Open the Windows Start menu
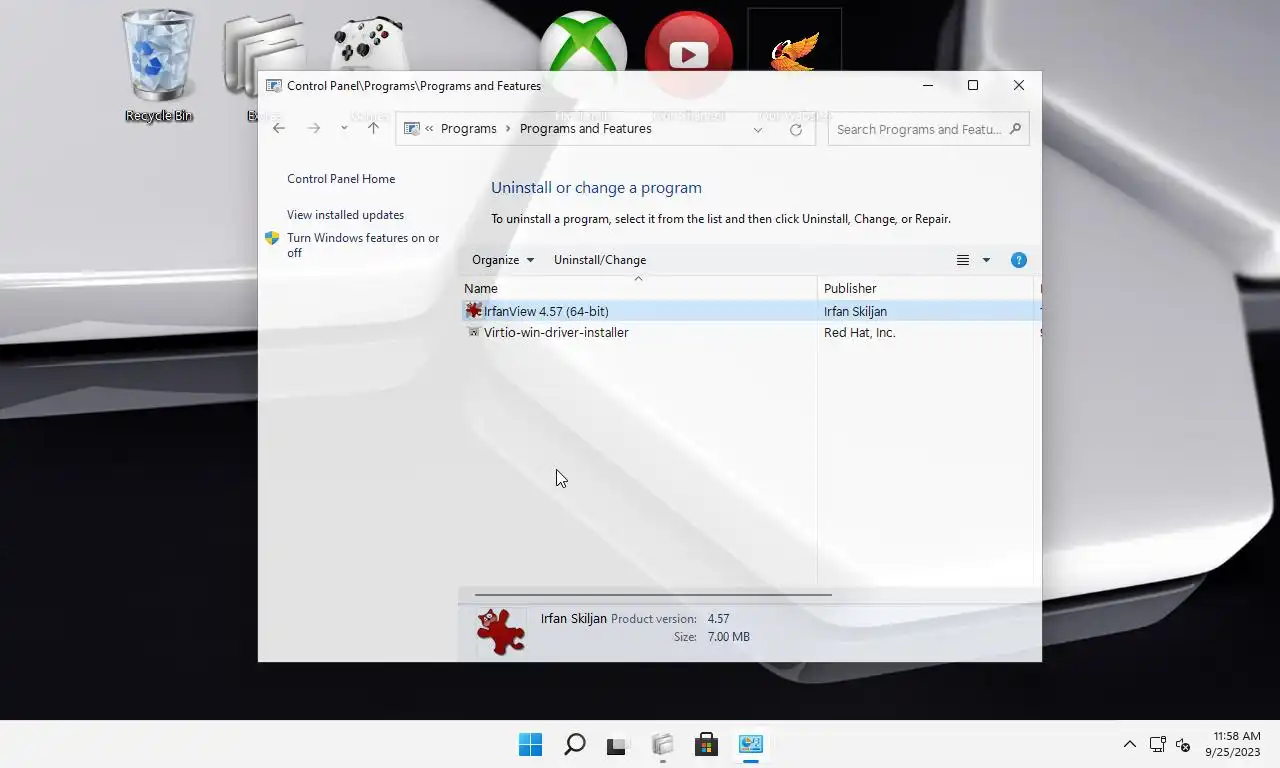Viewport: 1280px width, 768px height. 530,744
